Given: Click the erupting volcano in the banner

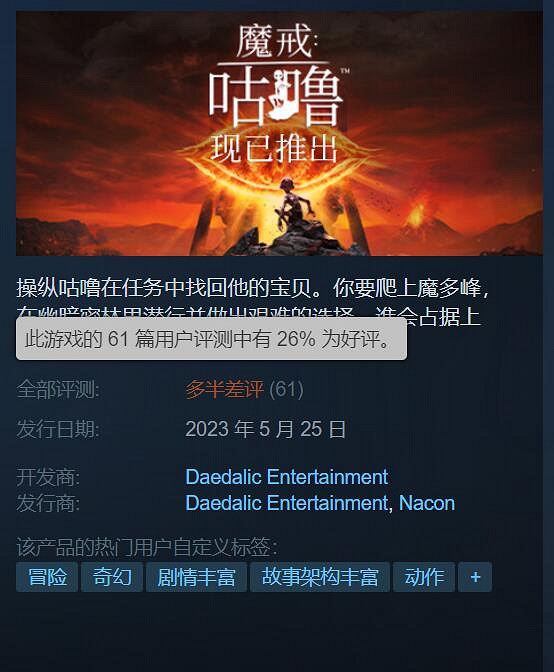Looking at the screenshot, I should (x=416, y=214).
